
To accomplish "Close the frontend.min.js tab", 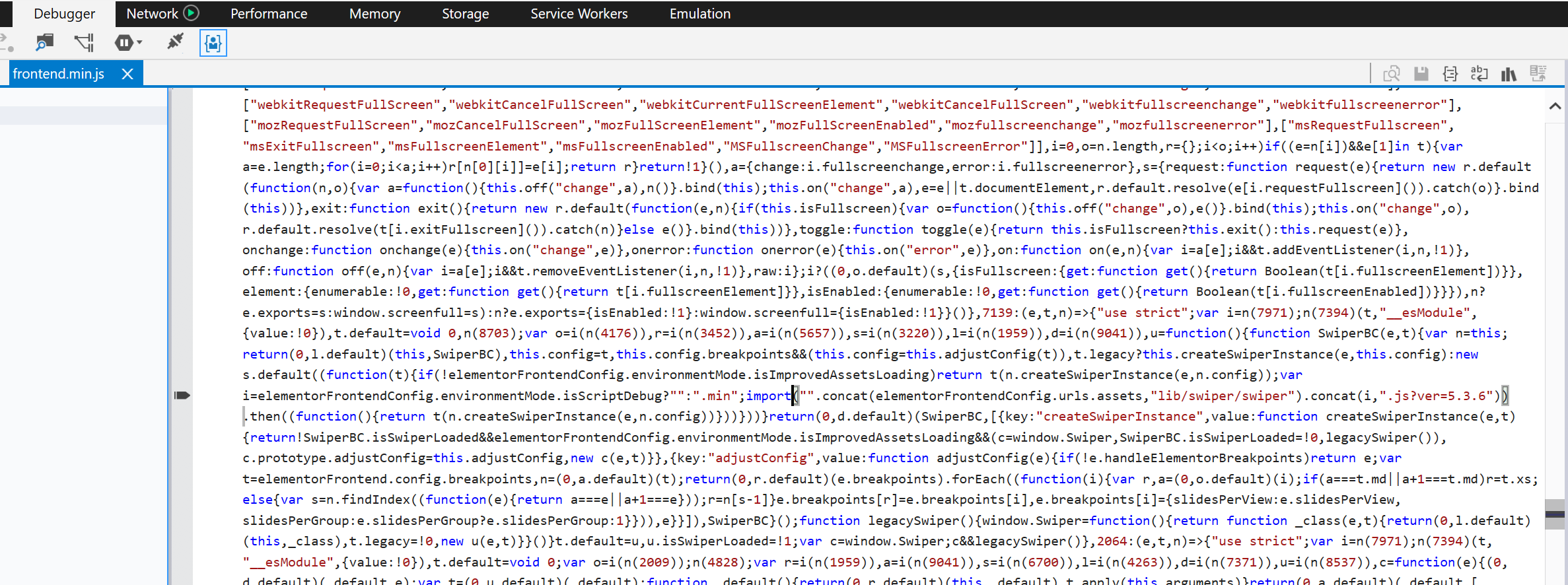I will 127,74.
